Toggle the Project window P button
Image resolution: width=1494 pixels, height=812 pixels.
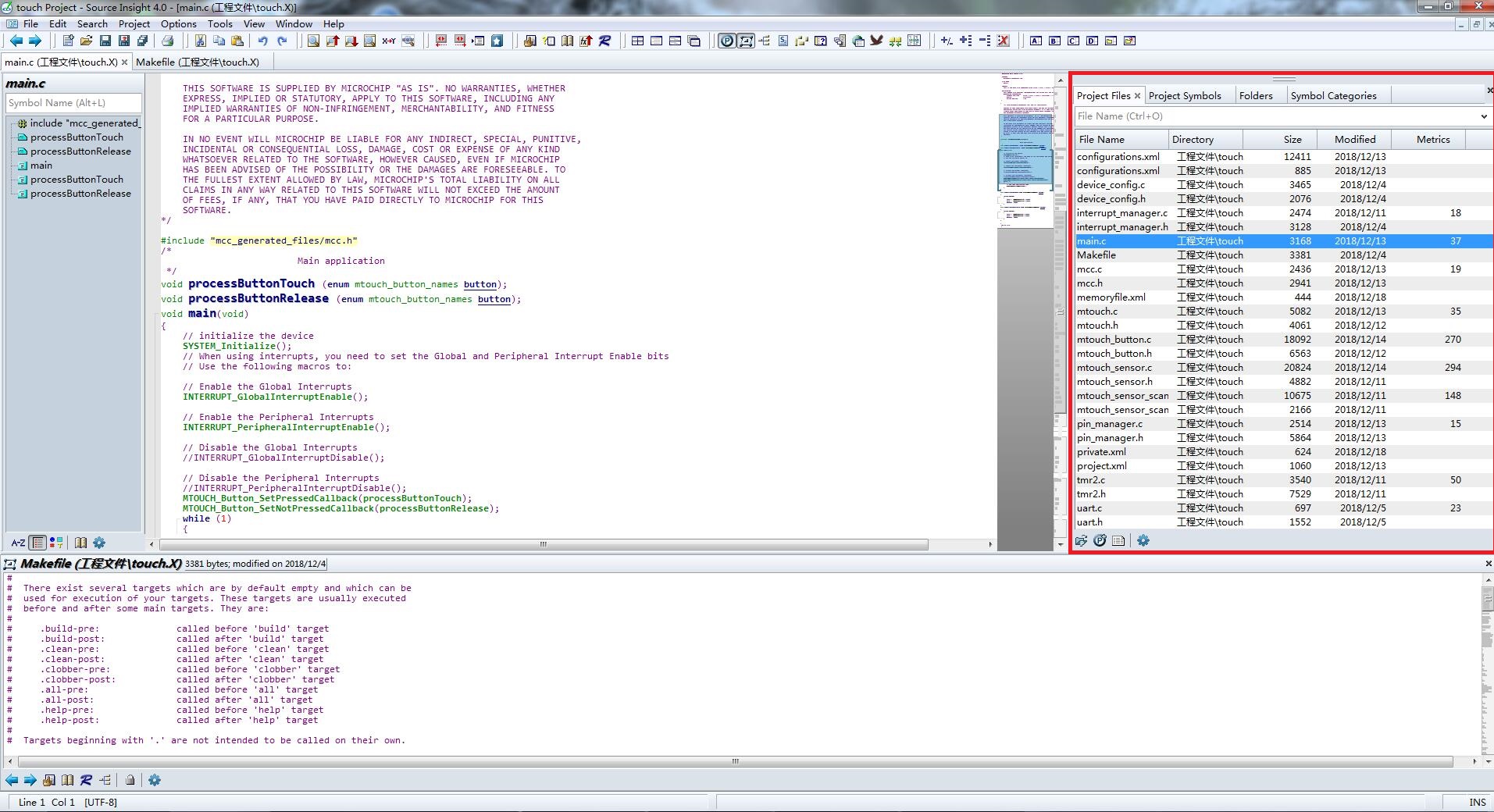(727, 41)
